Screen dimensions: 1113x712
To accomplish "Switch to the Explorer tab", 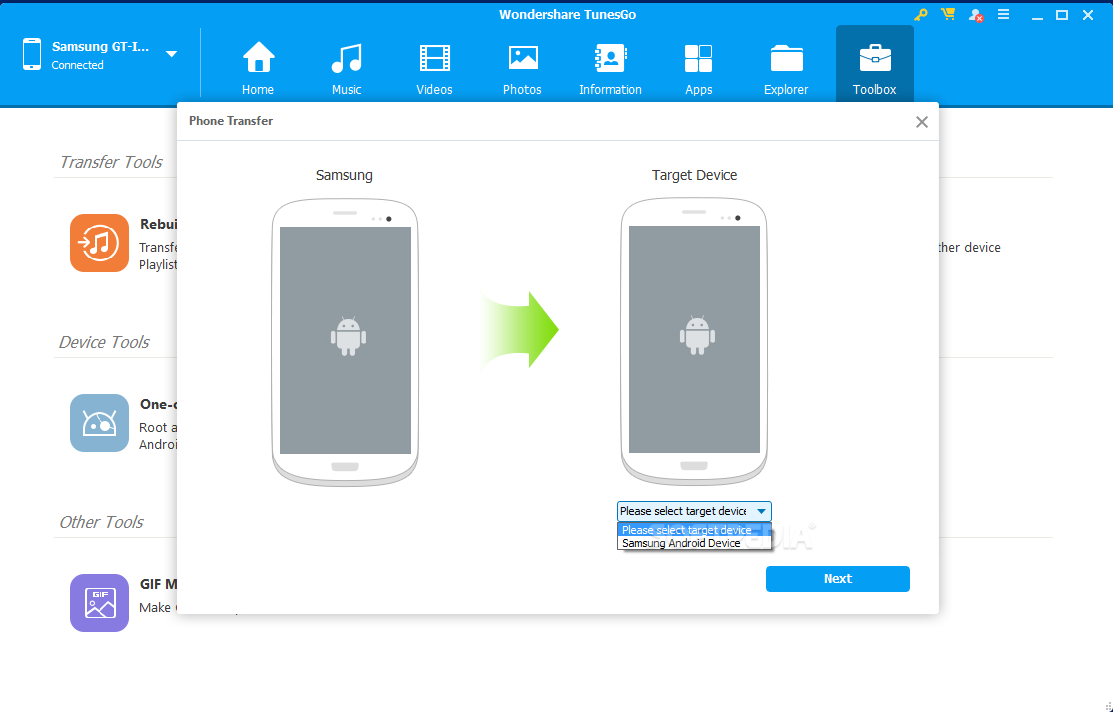I will click(x=786, y=68).
